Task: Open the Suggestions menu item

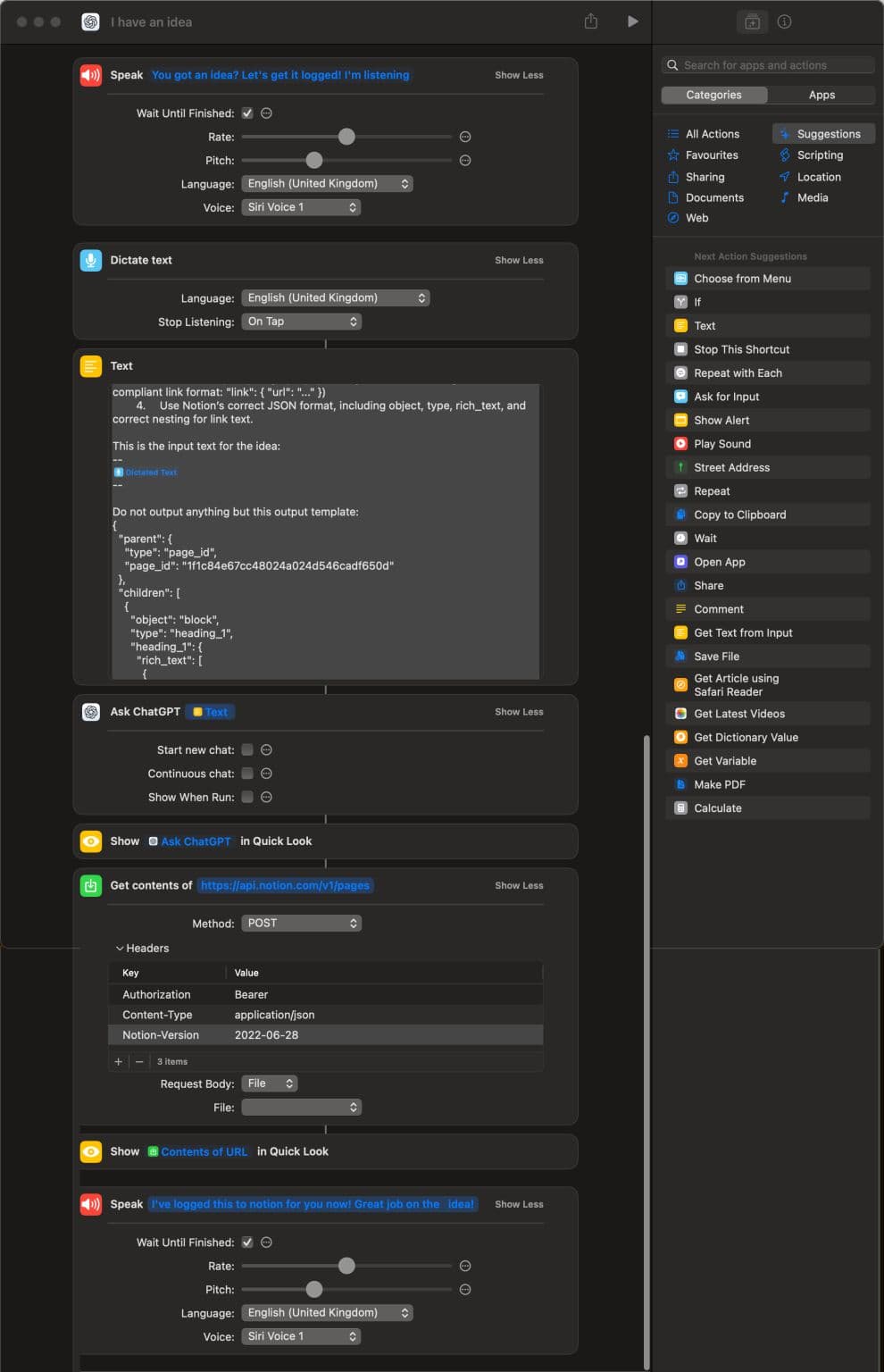Action: click(x=822, y=133)
